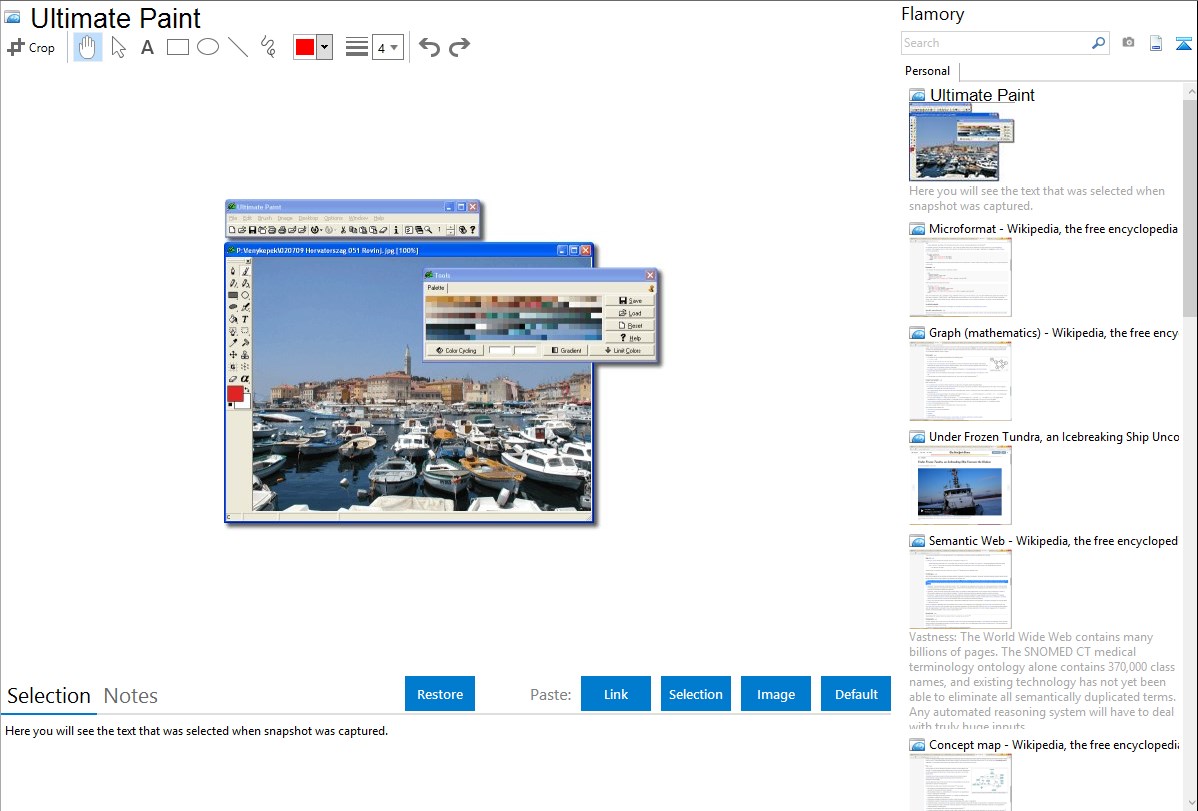This screenshot has height=811, width=1198.
Task: Paste as Link button
Action: point(616,694)
